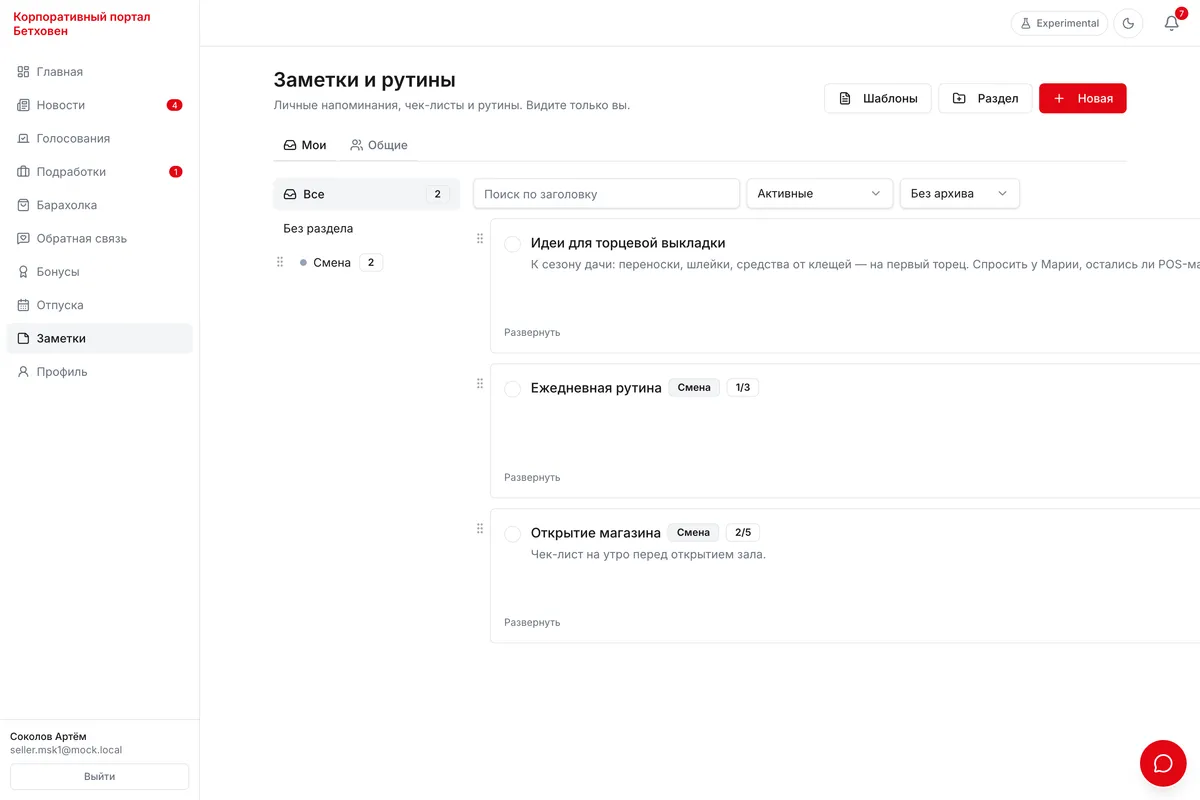Click the Выйти logout button
Image resolution: width=1200 pixels, height=800 pixels.
99,776
